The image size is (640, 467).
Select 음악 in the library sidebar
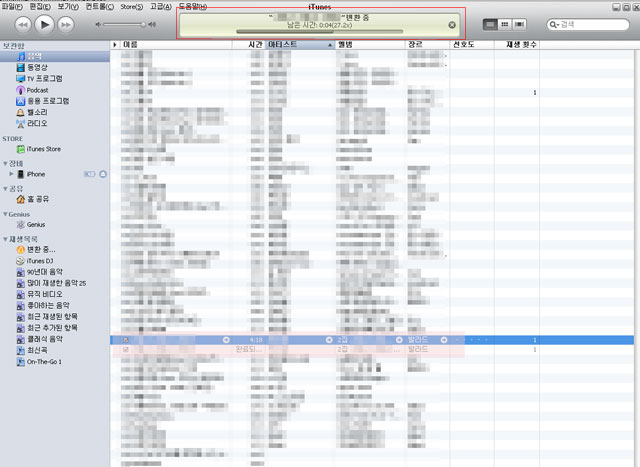[x=55, y=56]
